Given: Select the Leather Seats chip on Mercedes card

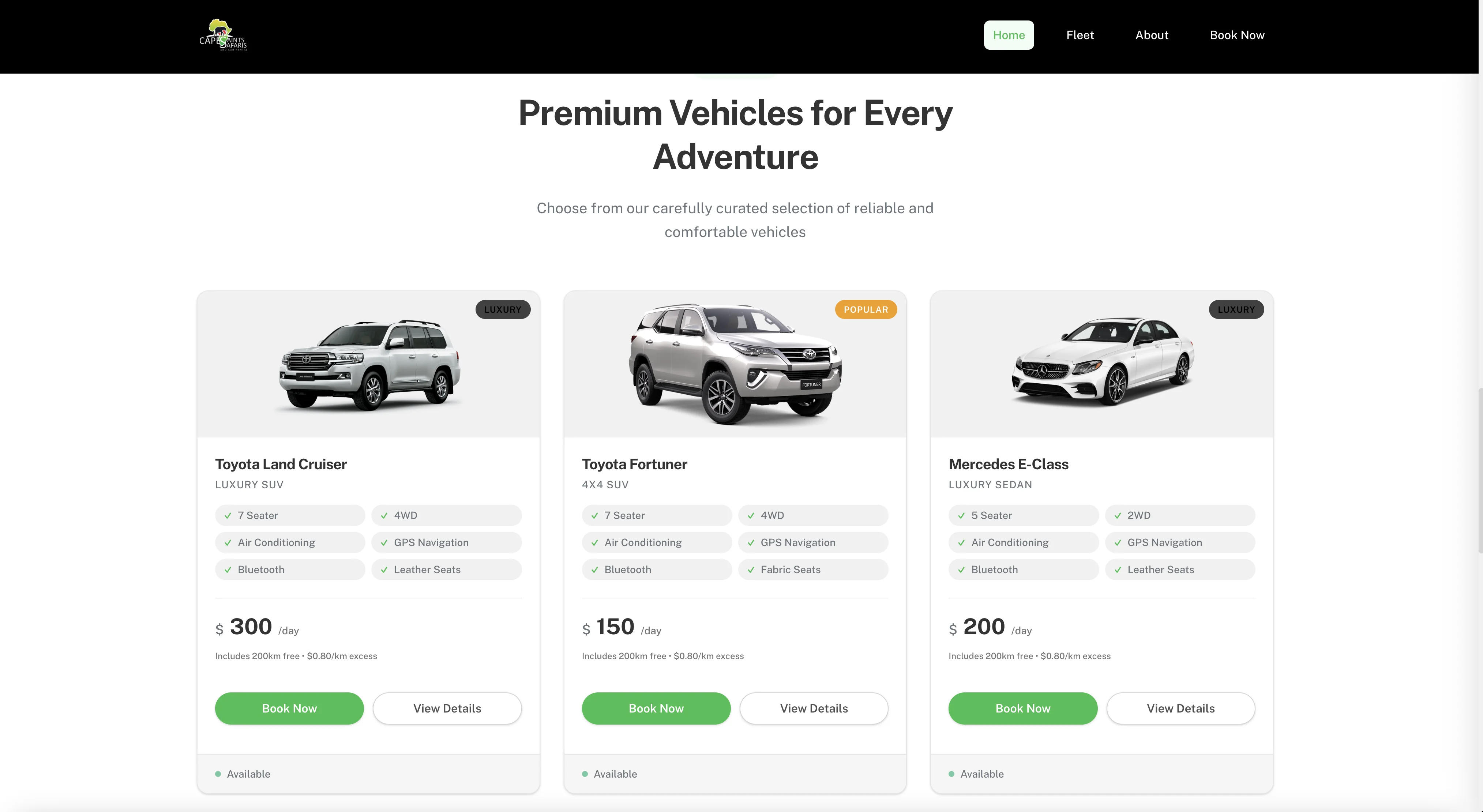Looking at the screenshot, I should coord(1180,570).
